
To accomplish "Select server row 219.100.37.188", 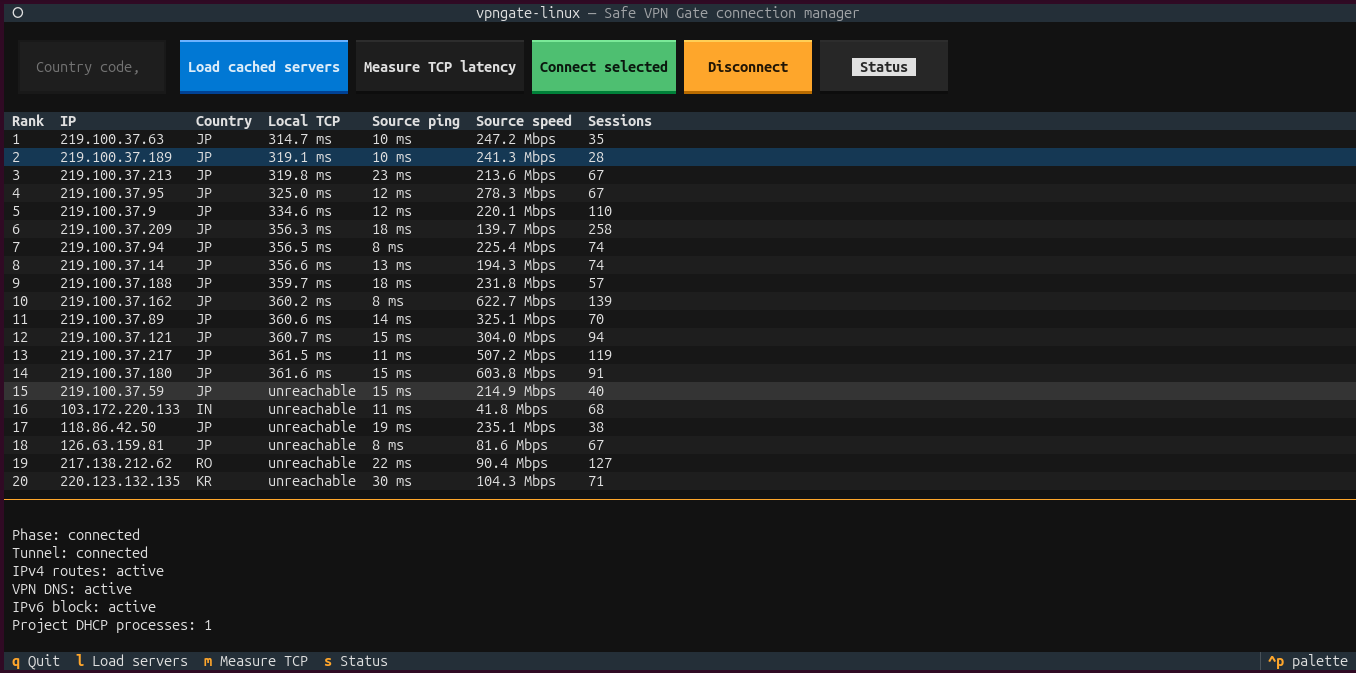I will pyautogui.click(x=678, y=283).
